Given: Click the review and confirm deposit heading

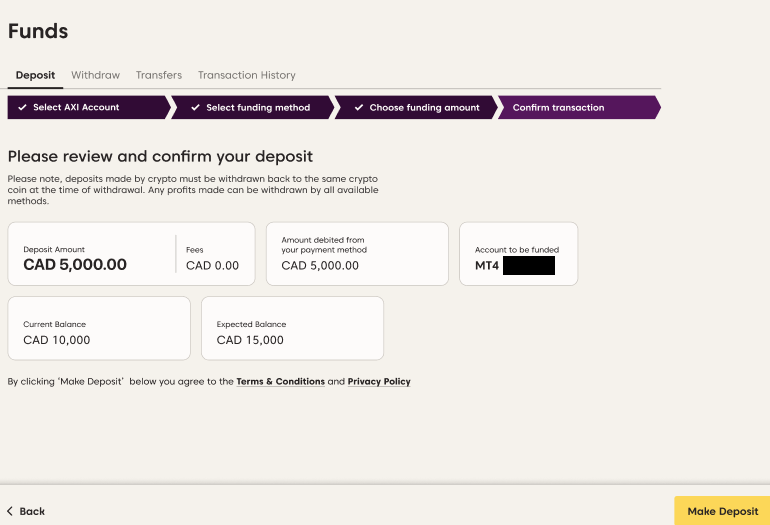Looking at the screenshot, I should 160,157.
